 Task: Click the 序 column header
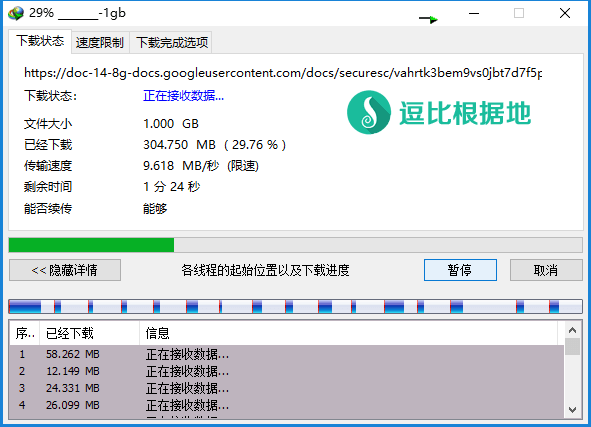click(x=24, y=333)
